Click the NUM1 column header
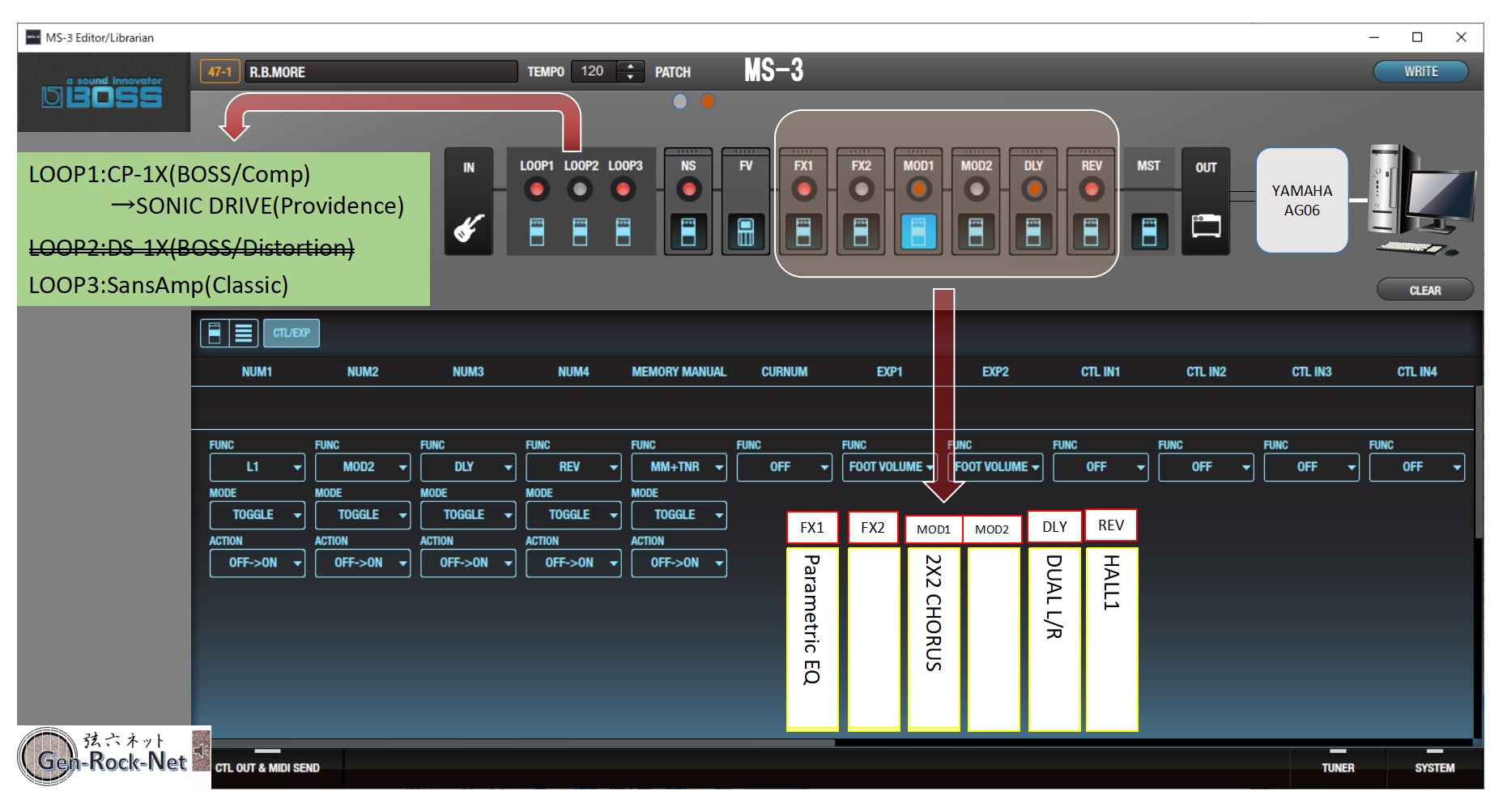This screenshot has height=812, width=1507. [257, 372]
